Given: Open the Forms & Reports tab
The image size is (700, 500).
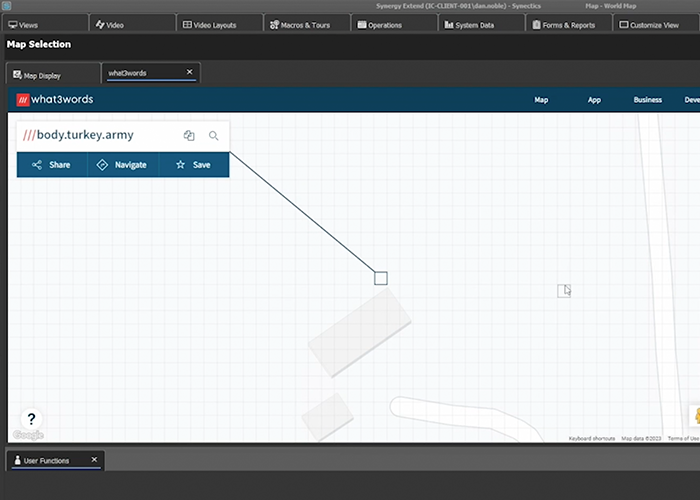Looking at the screenshot, I should 569,25.
